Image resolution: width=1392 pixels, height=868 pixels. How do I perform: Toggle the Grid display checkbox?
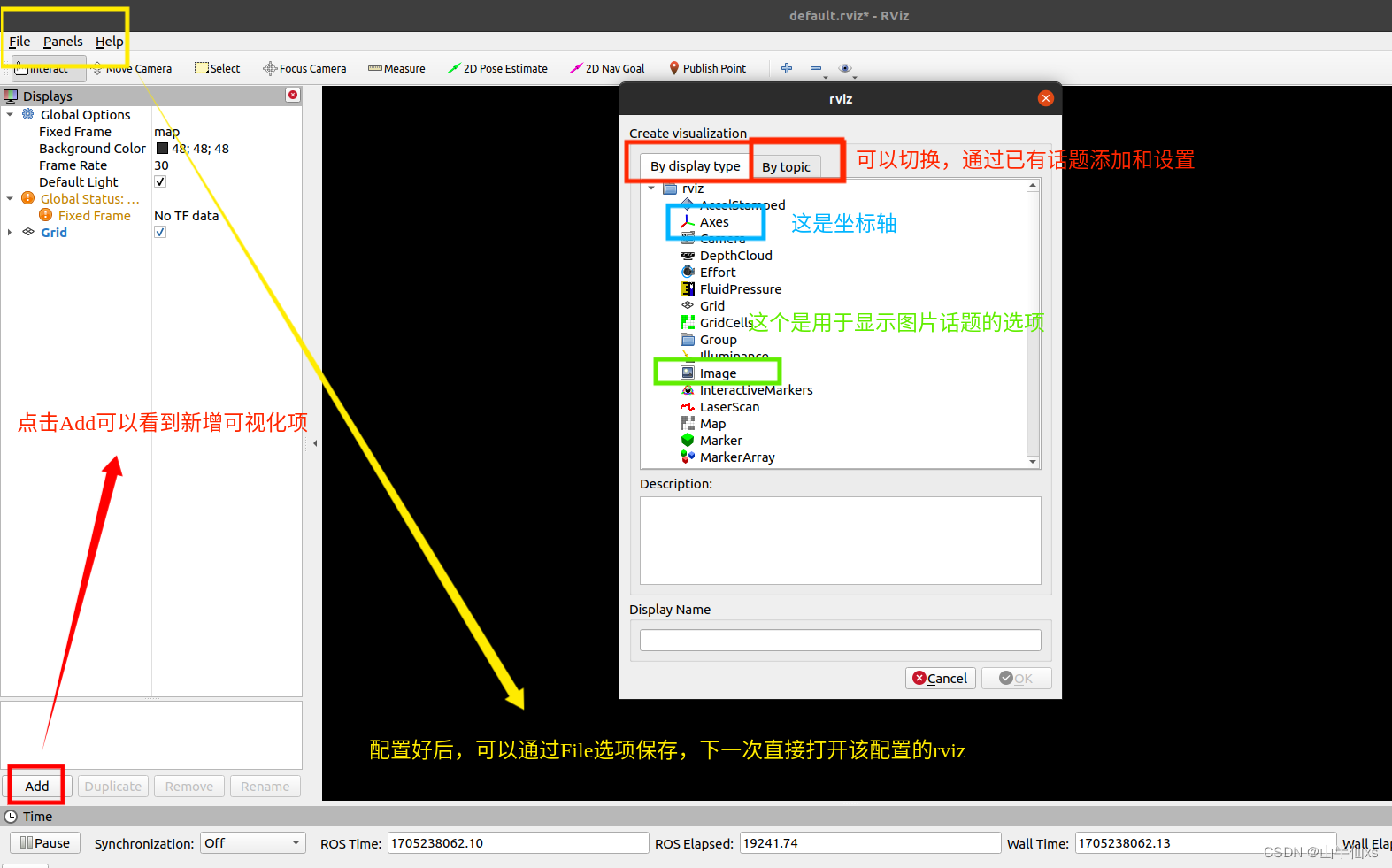pos(160,232)
